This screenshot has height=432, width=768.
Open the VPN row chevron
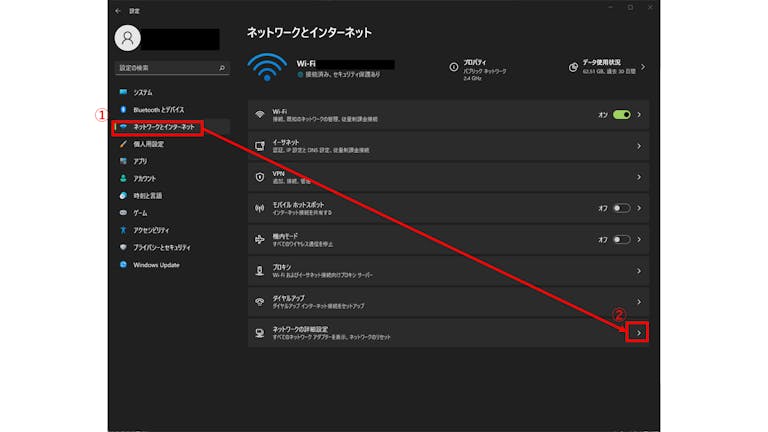point(639,177)
